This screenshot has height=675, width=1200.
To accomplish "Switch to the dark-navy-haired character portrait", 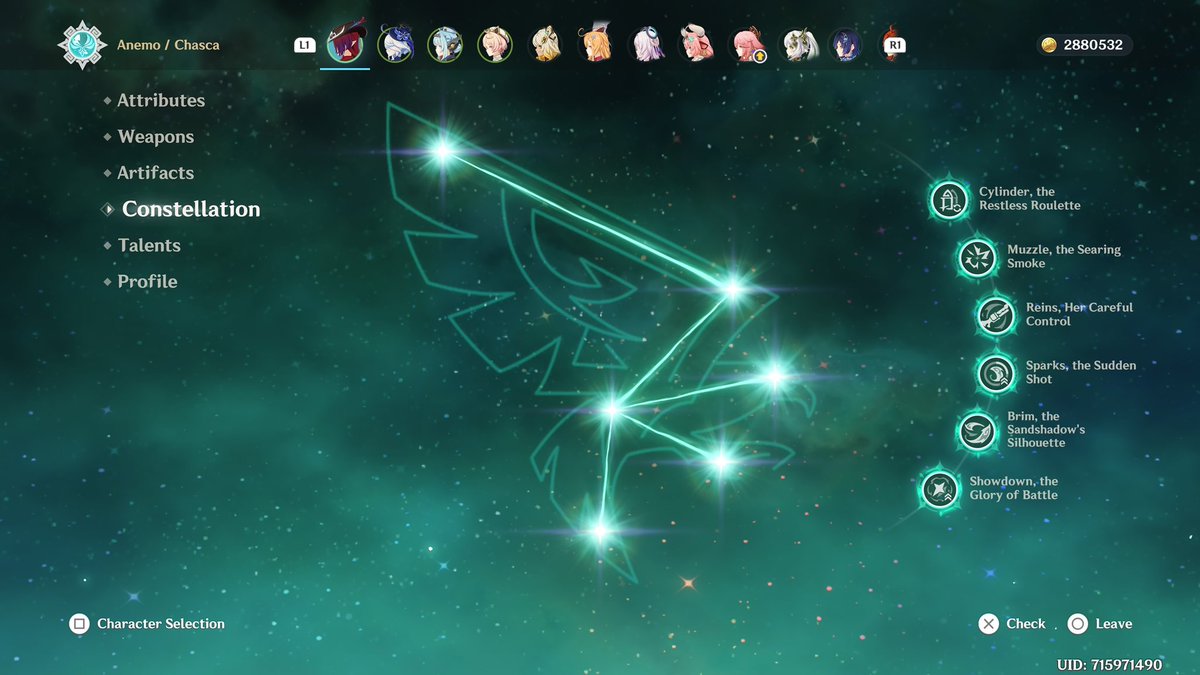I will 846,44.
